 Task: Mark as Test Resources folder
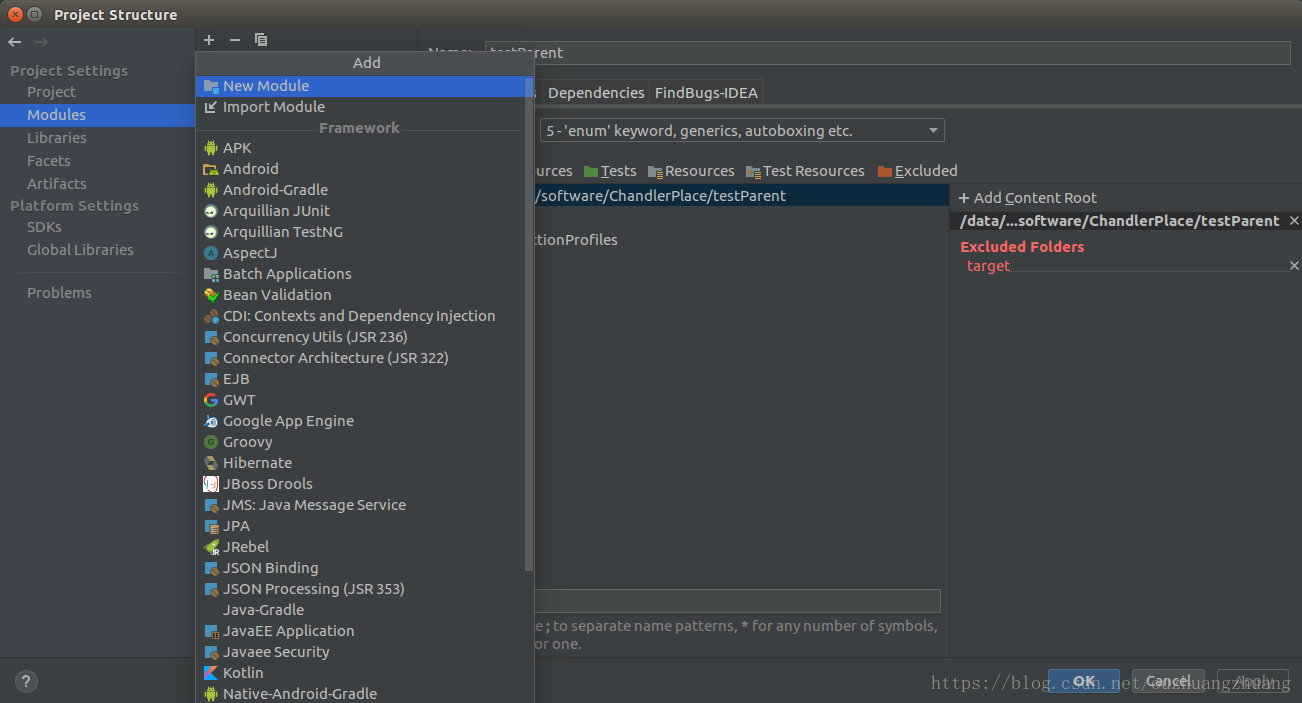[805, 171]
